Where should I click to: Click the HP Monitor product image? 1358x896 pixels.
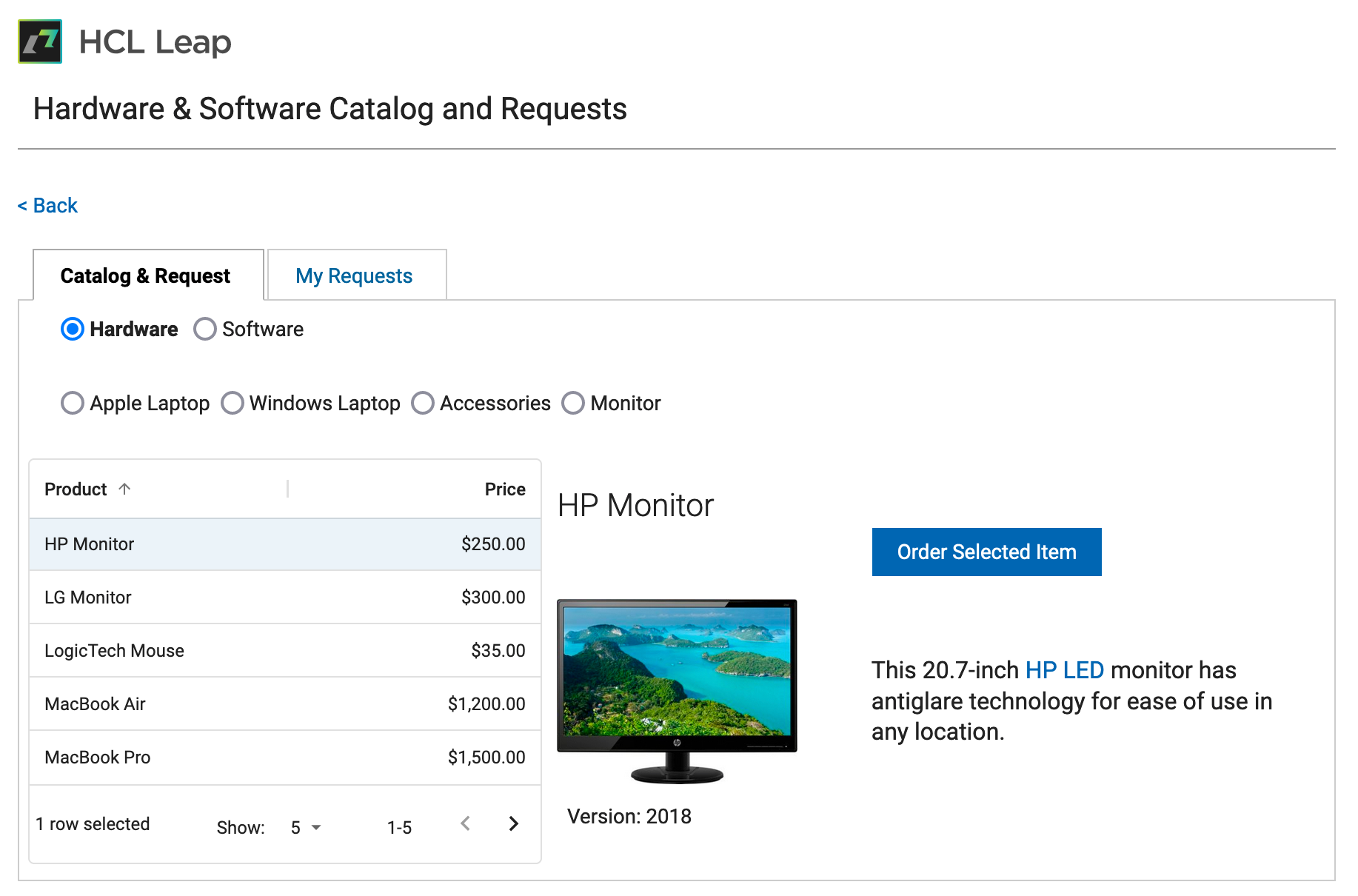pos(677,691)
